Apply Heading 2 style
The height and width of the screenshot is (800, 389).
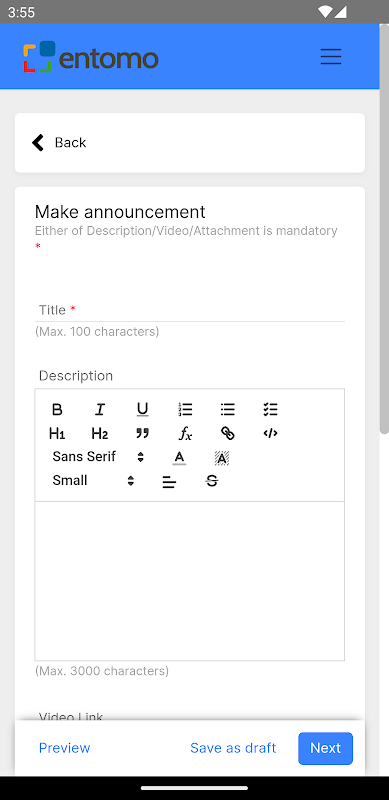[x=100, y=434]
